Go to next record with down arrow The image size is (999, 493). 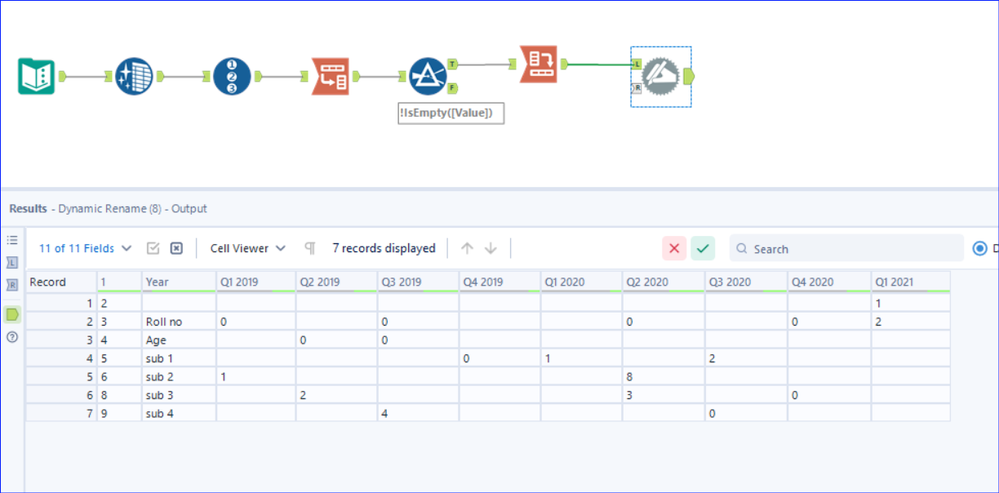click(x=490, y=248)
